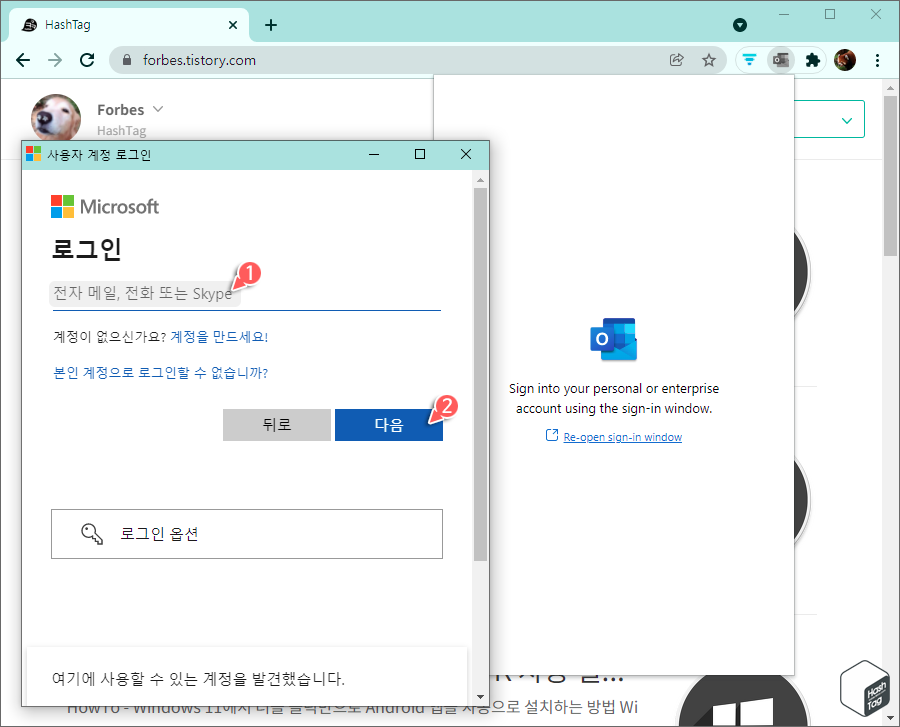Open a new browser tab
Screen dimensions: 900x727
pos(270,24)
